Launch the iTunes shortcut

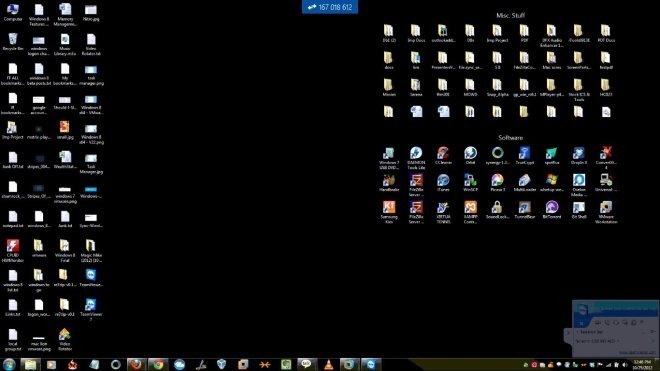443,183
